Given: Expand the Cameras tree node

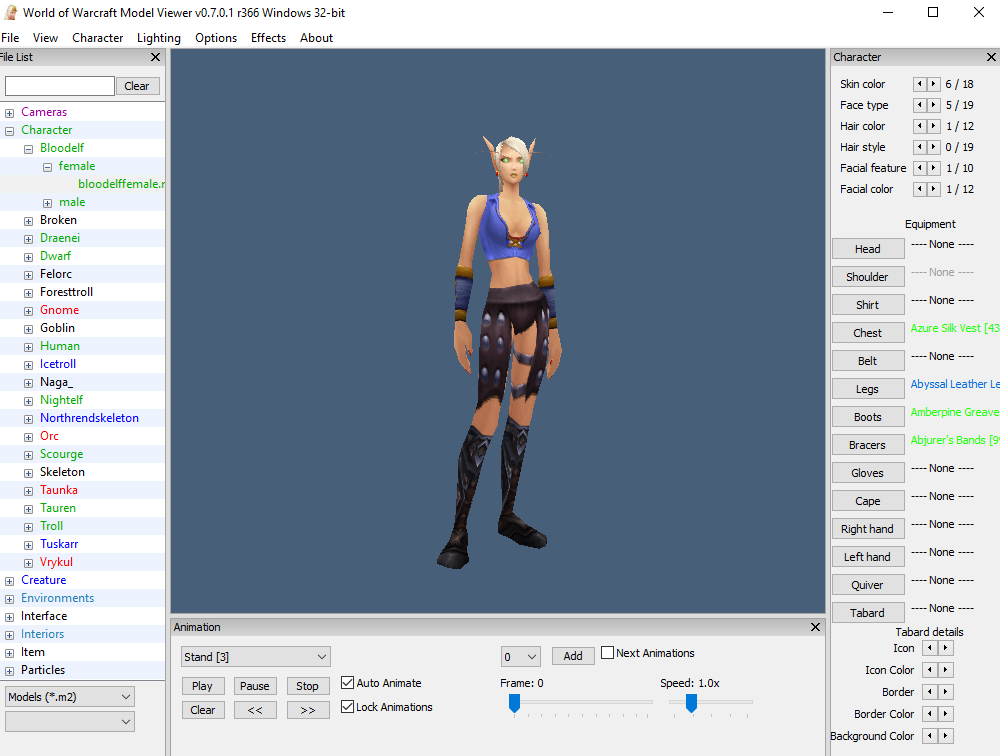Looking at the screenshot, I should pyautogui.click(x=10, y=113).
